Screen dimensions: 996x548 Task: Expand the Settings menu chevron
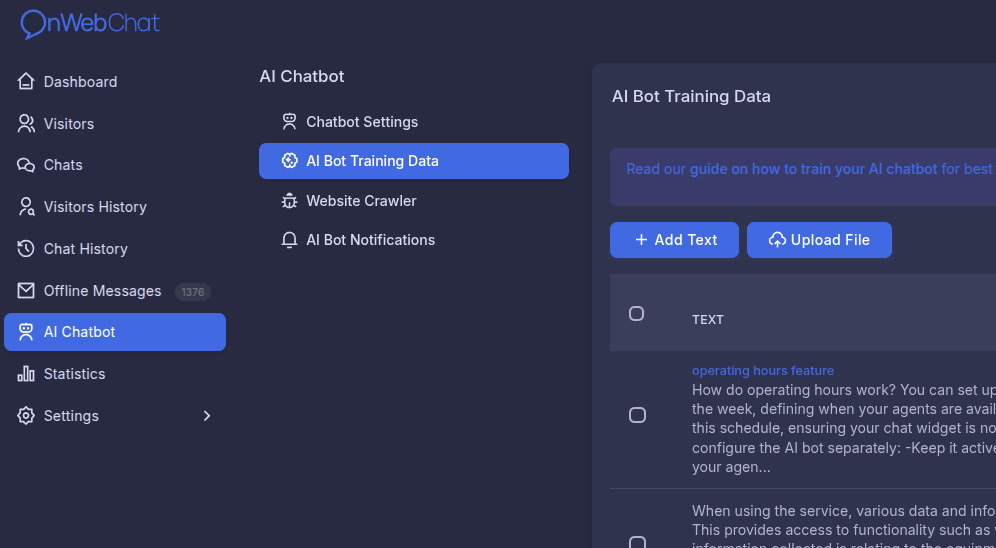pyautogui.click(x=207, y=416)
